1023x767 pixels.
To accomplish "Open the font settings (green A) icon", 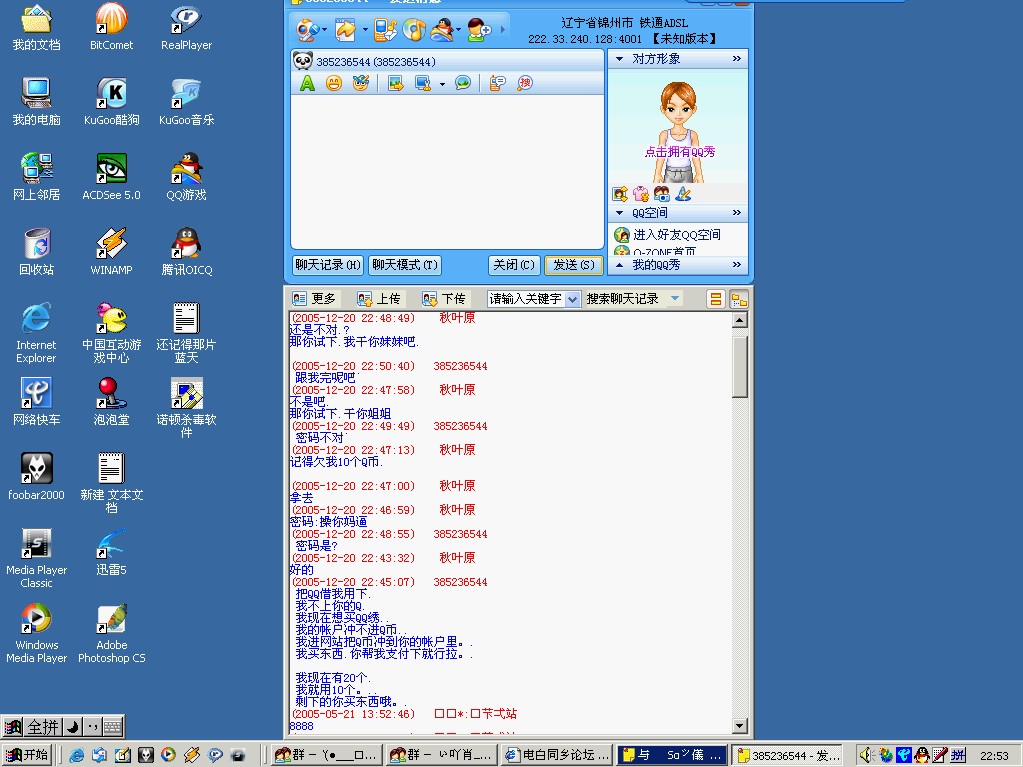I will 307,84.
